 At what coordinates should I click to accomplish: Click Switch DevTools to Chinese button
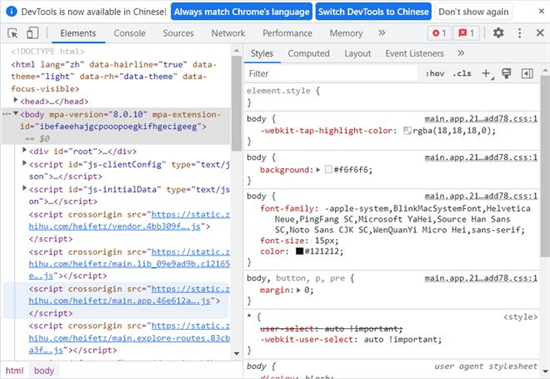point(373,12)
